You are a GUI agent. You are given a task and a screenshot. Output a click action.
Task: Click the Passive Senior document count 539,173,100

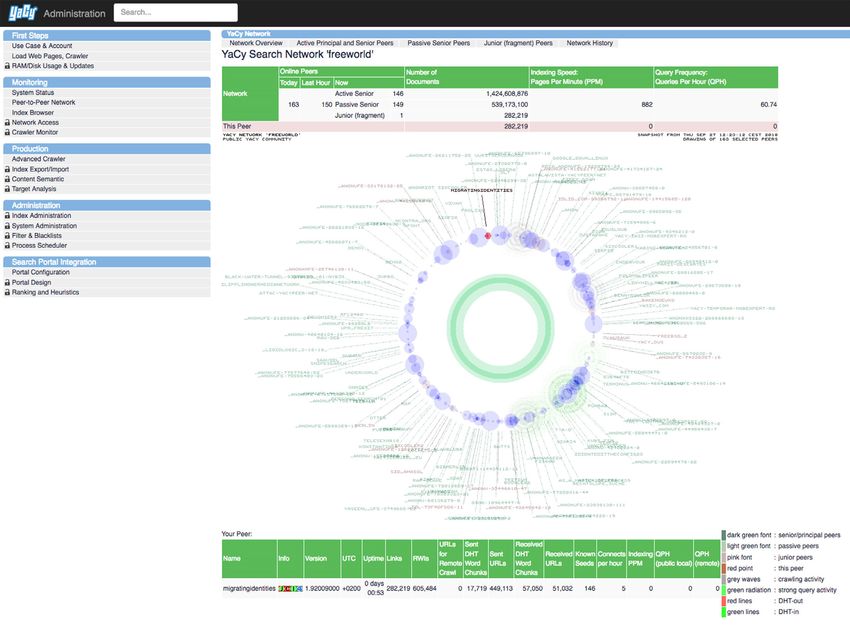510,105
